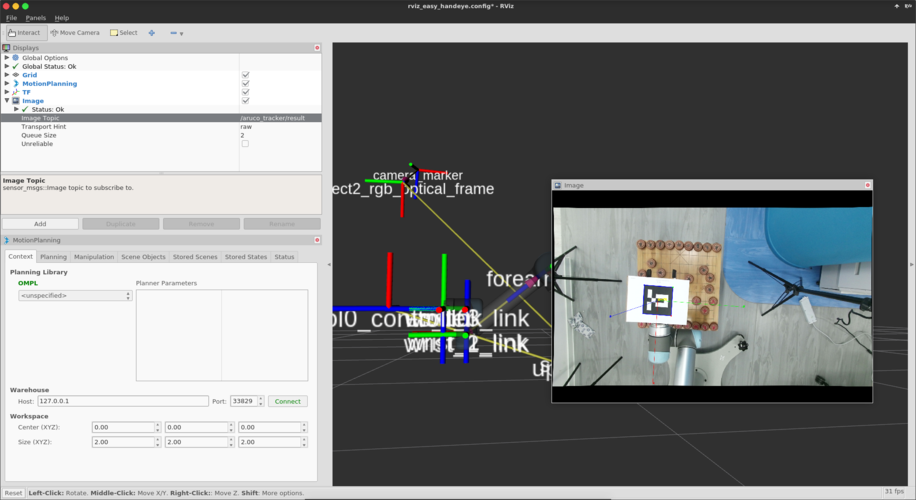Open the Panels menu
Viewport: 916px width, 500px height.
click(36, 18)
